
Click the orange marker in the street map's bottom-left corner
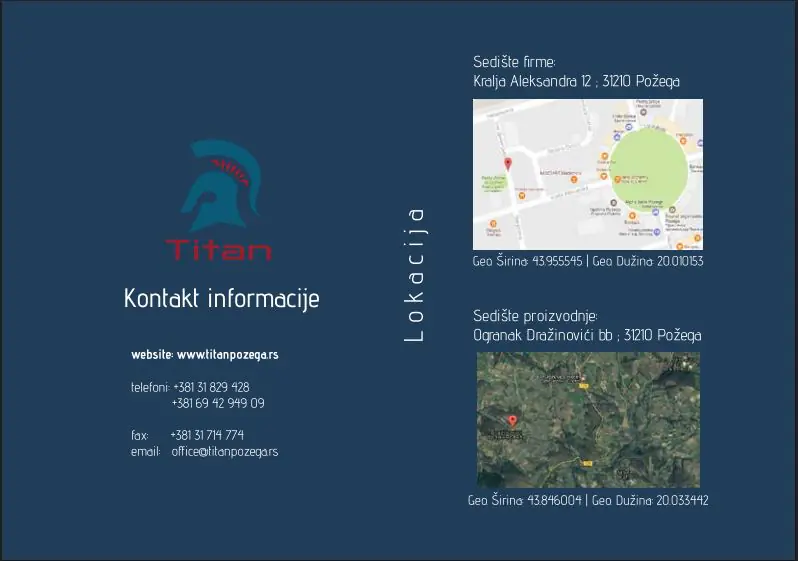[x=492, y=224]
